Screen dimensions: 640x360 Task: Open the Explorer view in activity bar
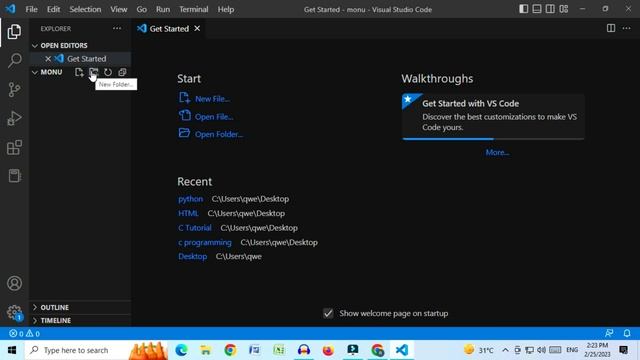14,32
